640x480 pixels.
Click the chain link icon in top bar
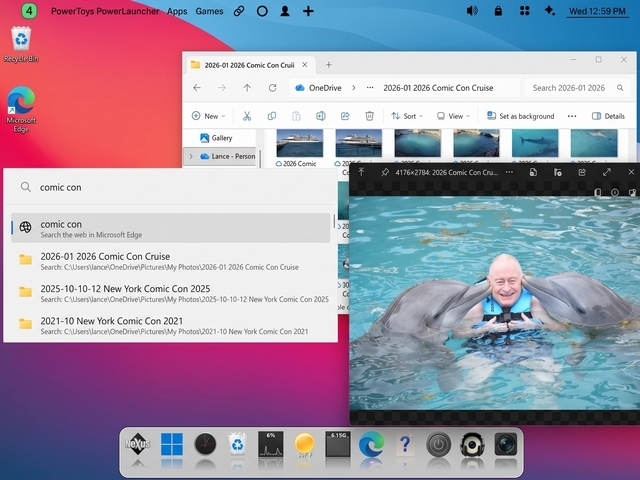pos(239,11)
